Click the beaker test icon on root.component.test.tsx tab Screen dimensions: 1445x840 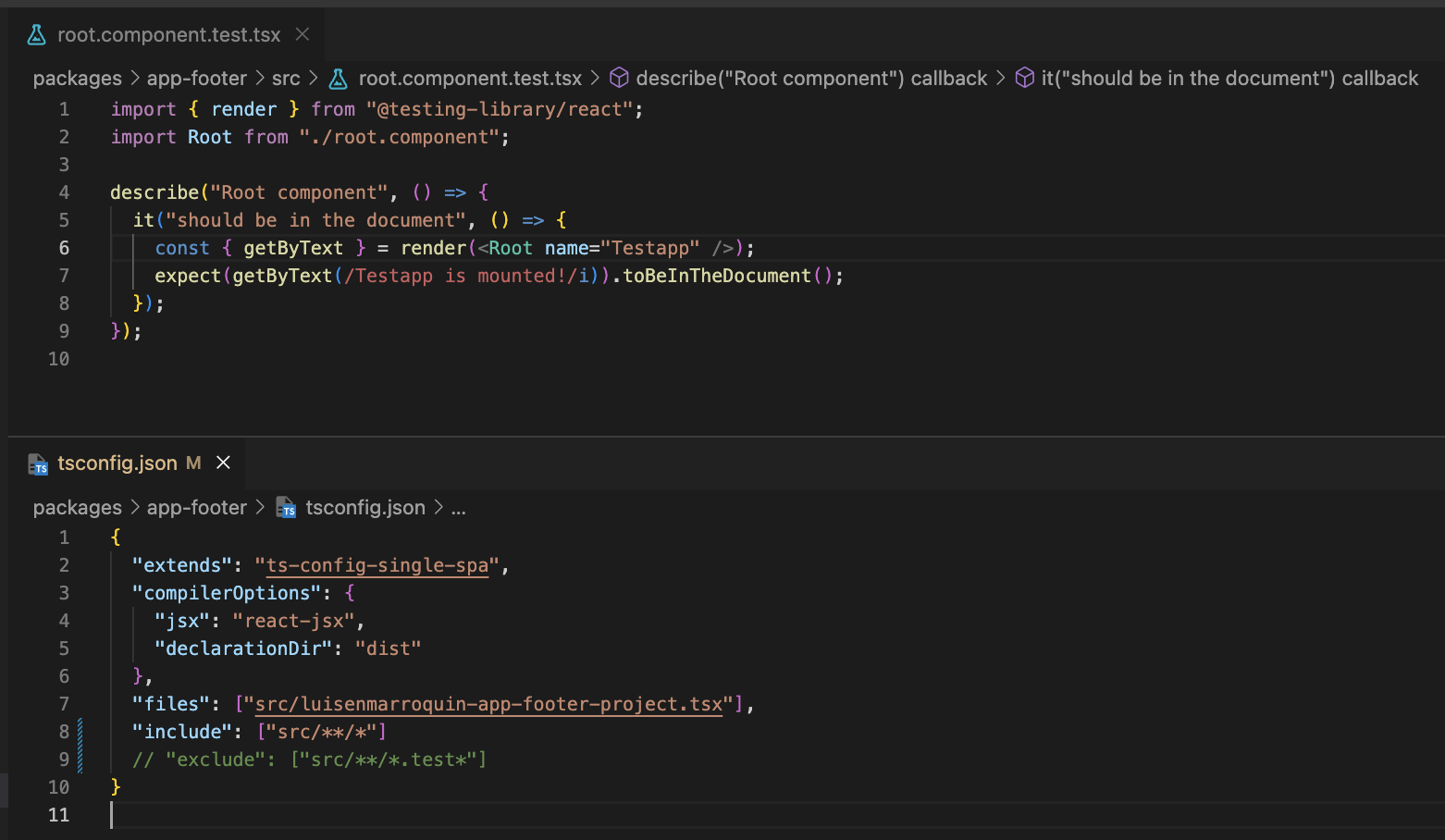coord(34,34)
